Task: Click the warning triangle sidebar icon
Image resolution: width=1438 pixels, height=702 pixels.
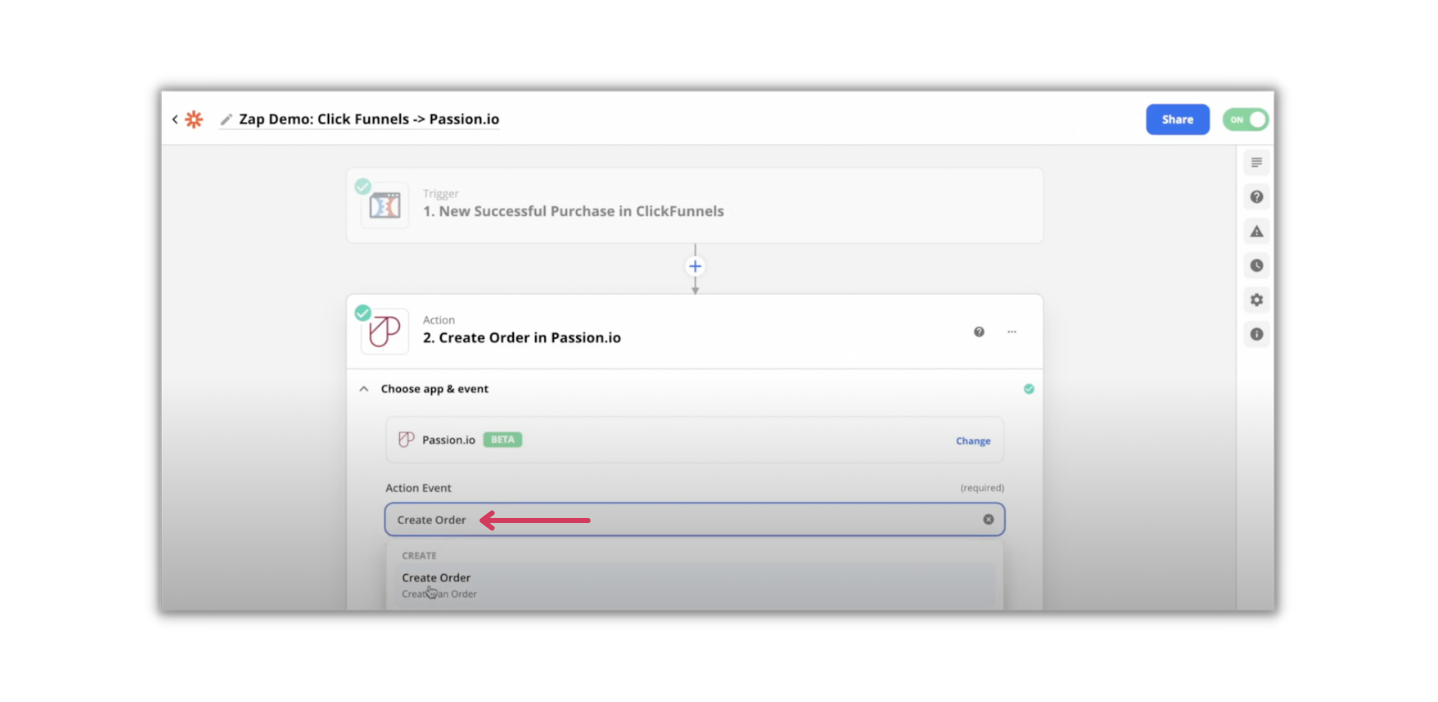Action: (1256, 231)
